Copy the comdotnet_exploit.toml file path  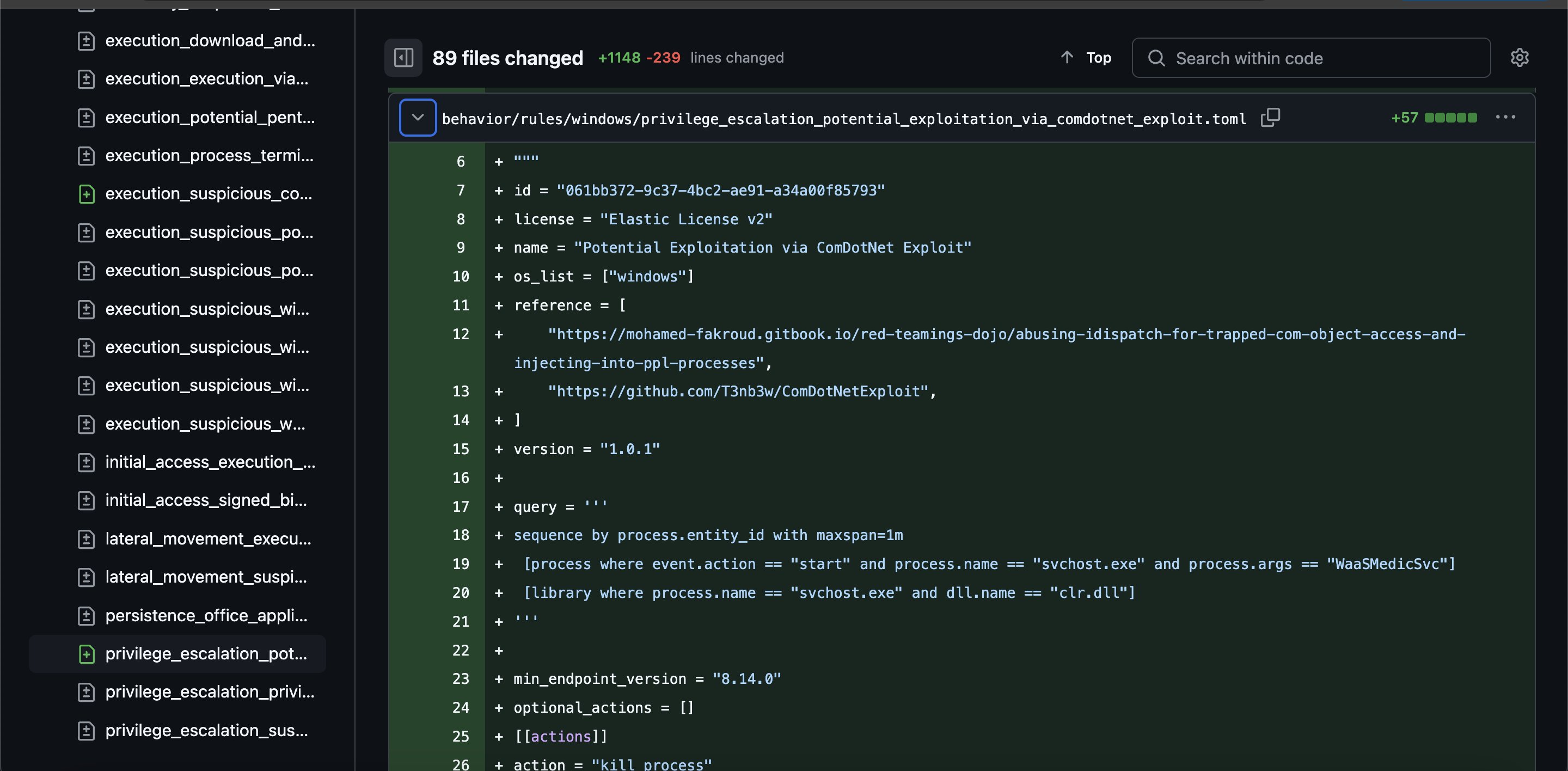point(1270,118)
